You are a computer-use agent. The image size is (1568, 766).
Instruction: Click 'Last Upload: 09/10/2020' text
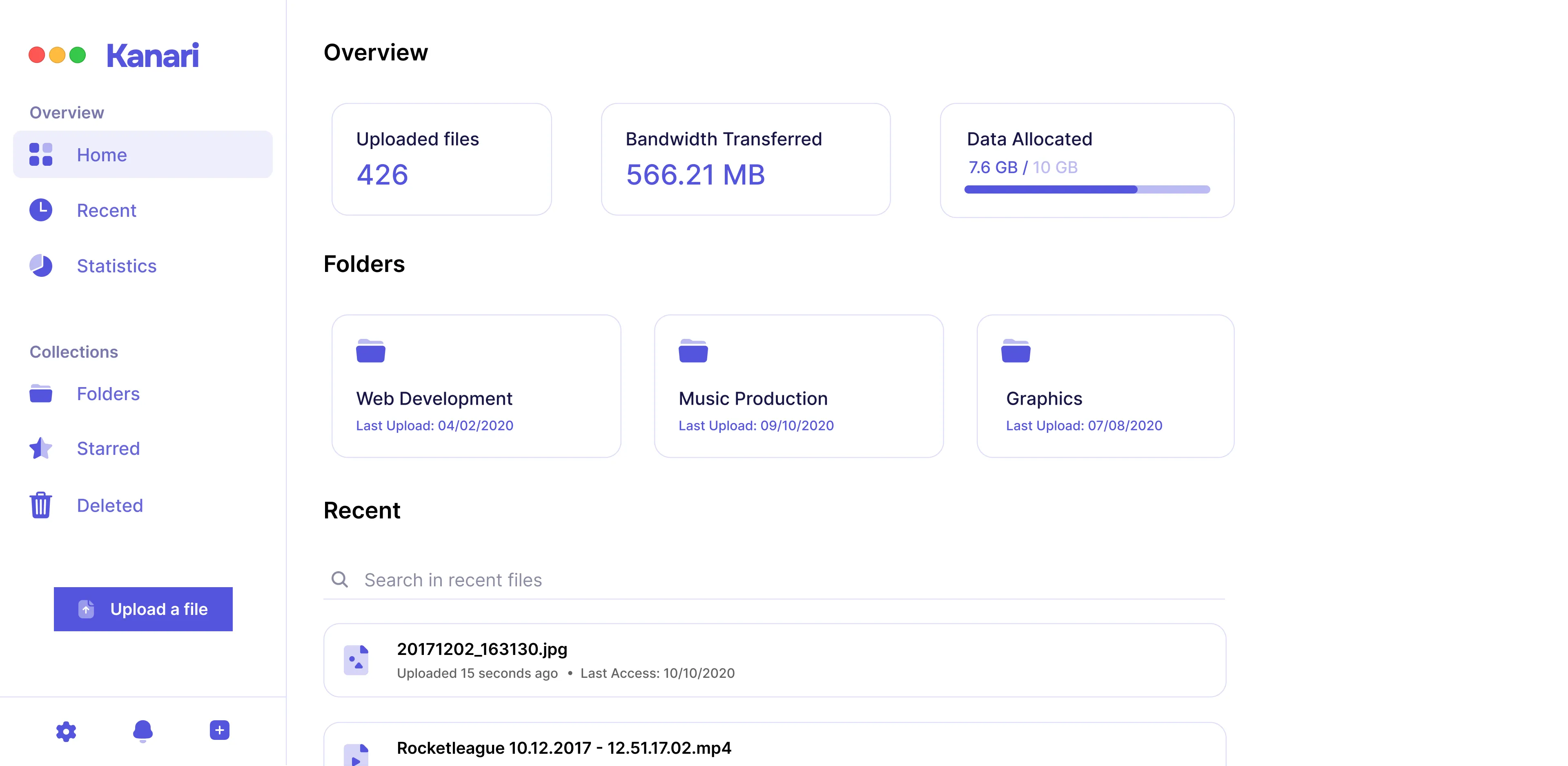(x=756, y=425)
